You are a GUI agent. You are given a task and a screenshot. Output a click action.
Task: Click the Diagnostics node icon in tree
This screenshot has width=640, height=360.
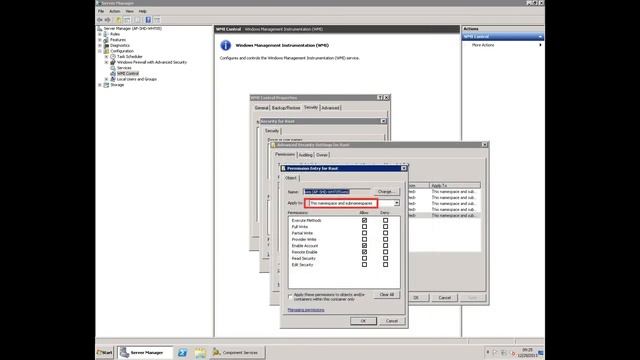coord(106,45)
